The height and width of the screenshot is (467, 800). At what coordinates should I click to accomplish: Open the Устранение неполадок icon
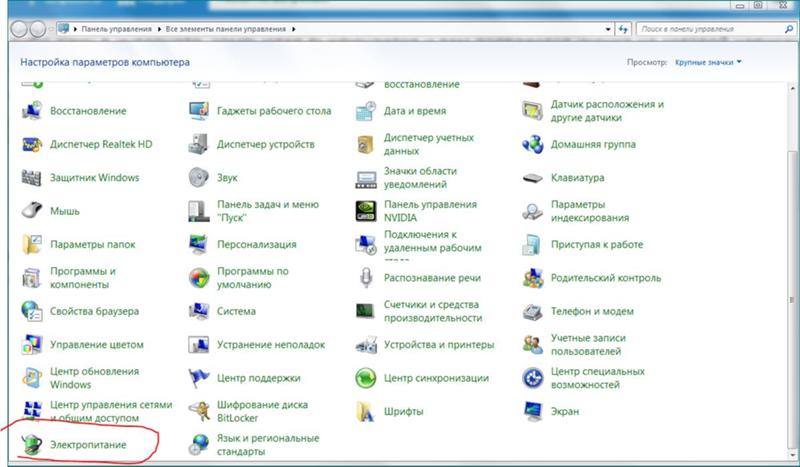click(198, 345)
